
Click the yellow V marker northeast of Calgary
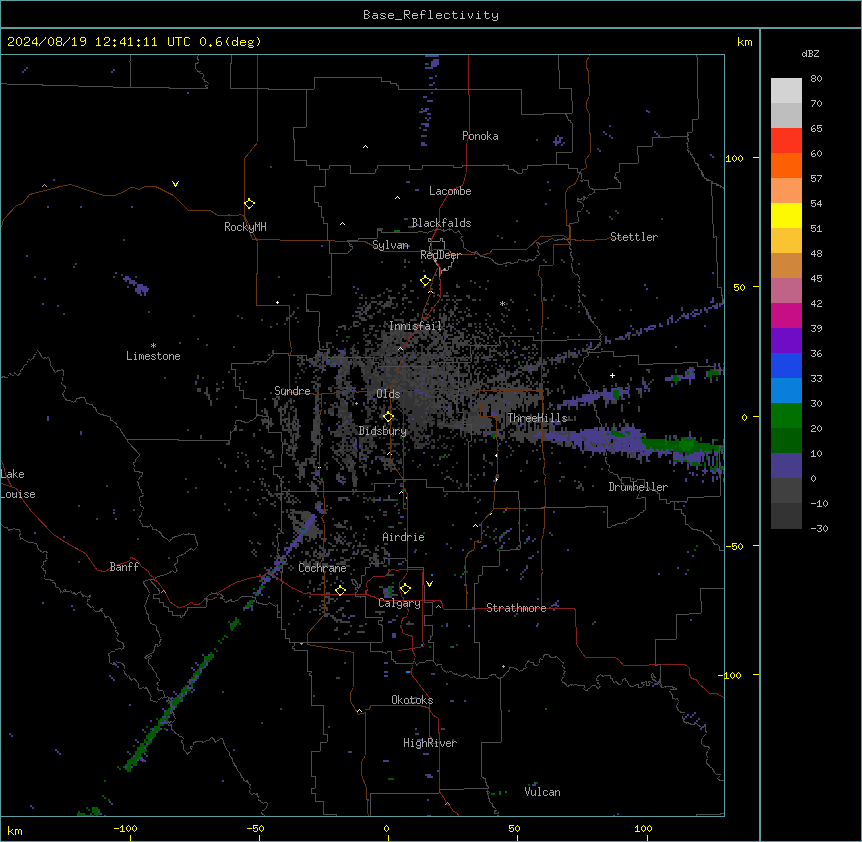click(429, 584)
